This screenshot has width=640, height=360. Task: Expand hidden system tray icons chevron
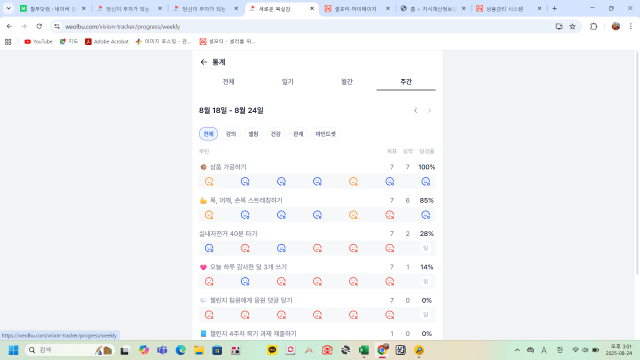tap(517, 350)
